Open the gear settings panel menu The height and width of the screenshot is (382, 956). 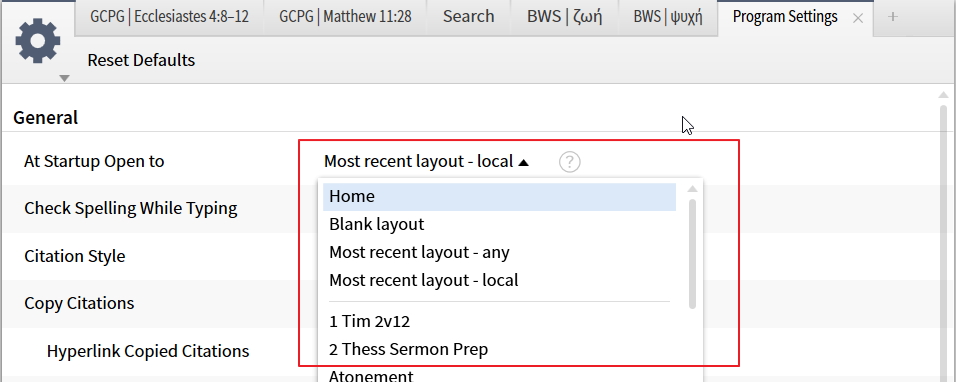(38, 40)
